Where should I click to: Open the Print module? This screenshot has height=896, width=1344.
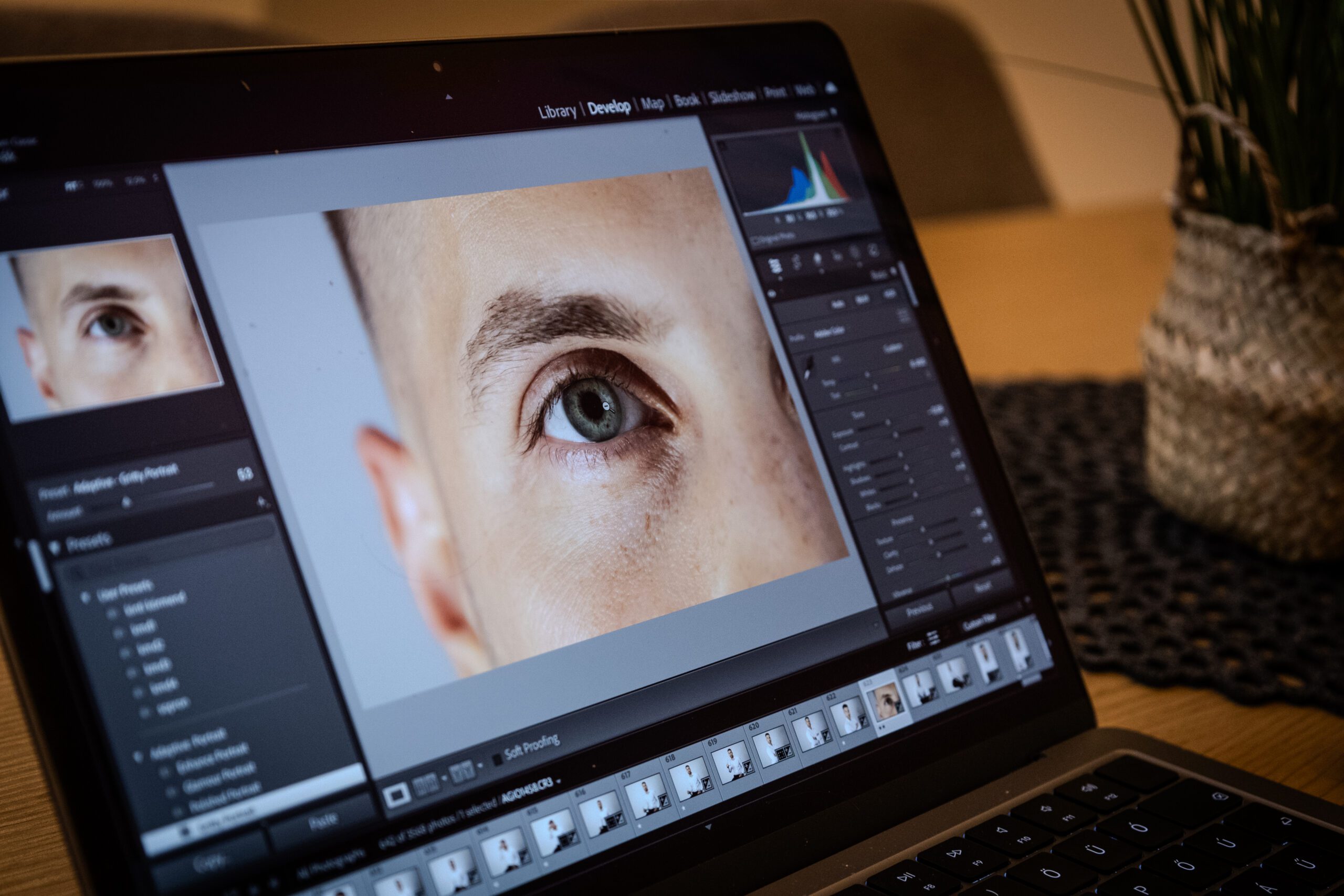point(774,92)
